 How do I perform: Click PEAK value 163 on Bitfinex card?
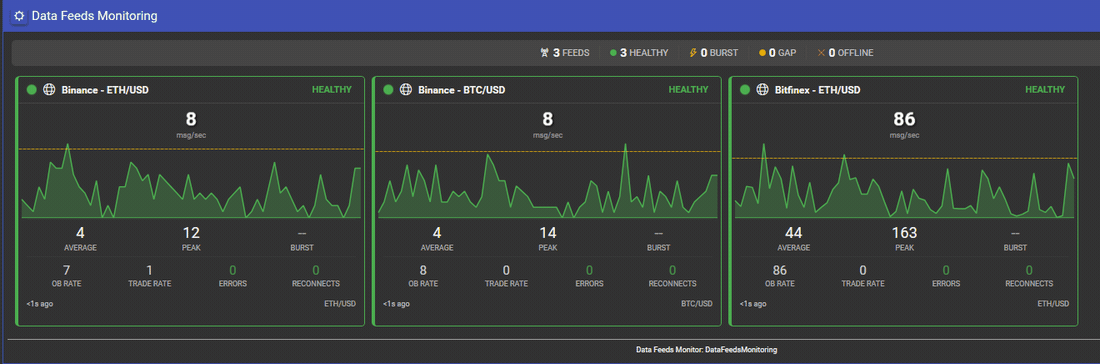point(904,233)
